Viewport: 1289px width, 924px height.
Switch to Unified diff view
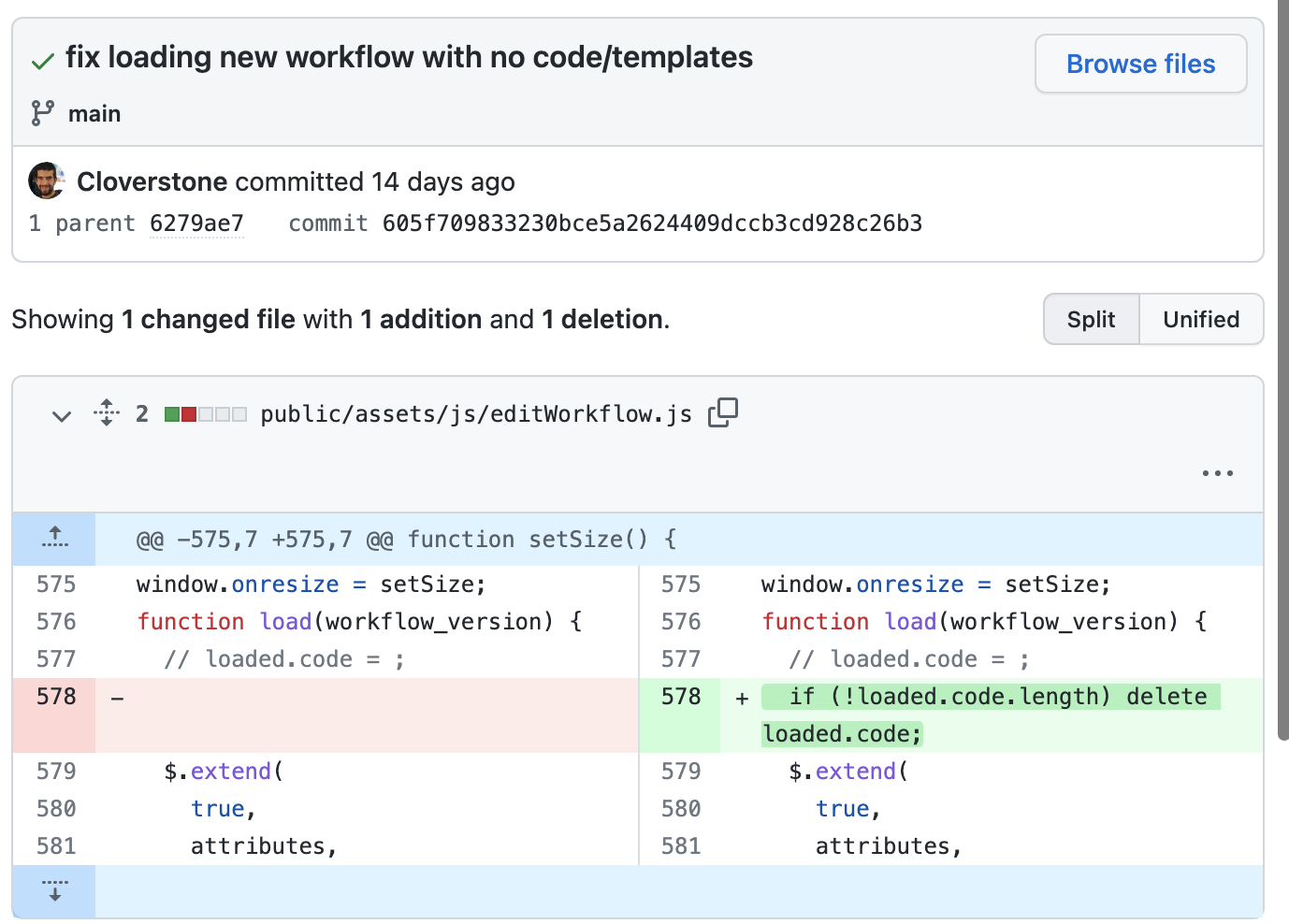click(1201, 319)
